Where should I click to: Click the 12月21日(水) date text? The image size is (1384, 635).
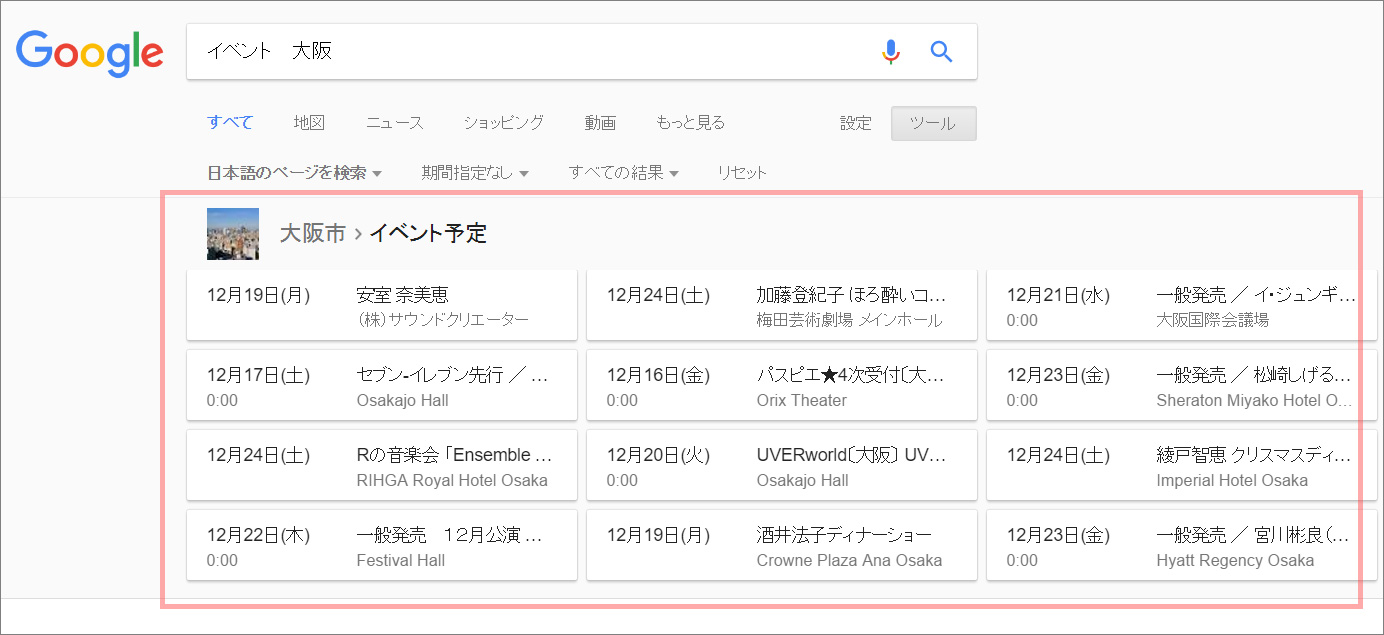tap(1058, 295)
